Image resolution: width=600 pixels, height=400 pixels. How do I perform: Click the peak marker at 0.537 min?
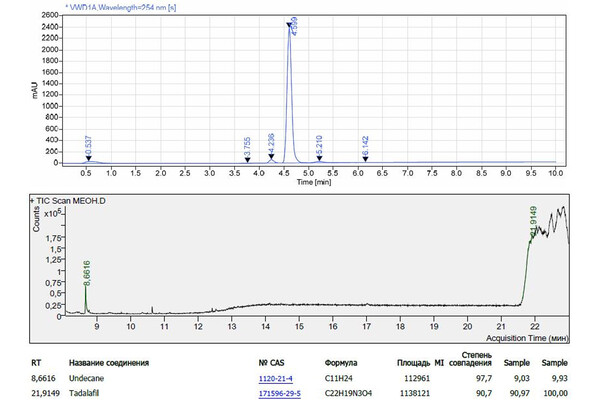click(88, 158)
